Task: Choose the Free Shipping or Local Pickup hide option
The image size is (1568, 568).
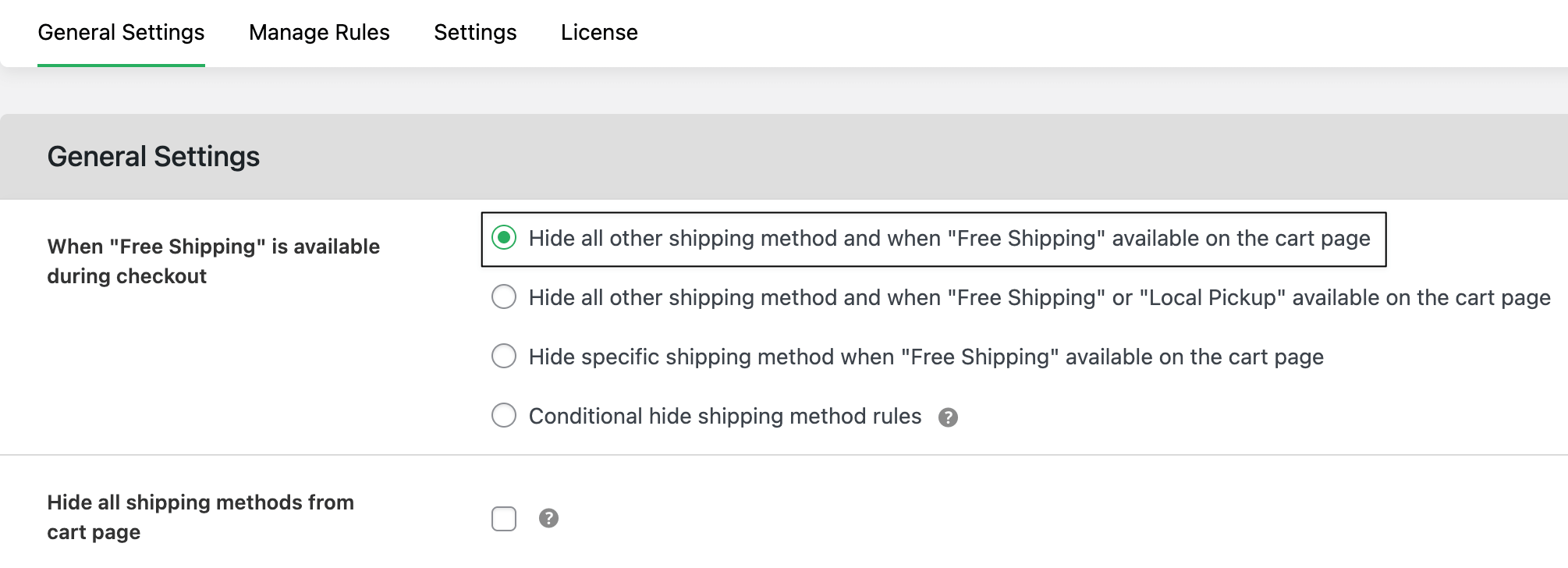Action: (504, 297)
